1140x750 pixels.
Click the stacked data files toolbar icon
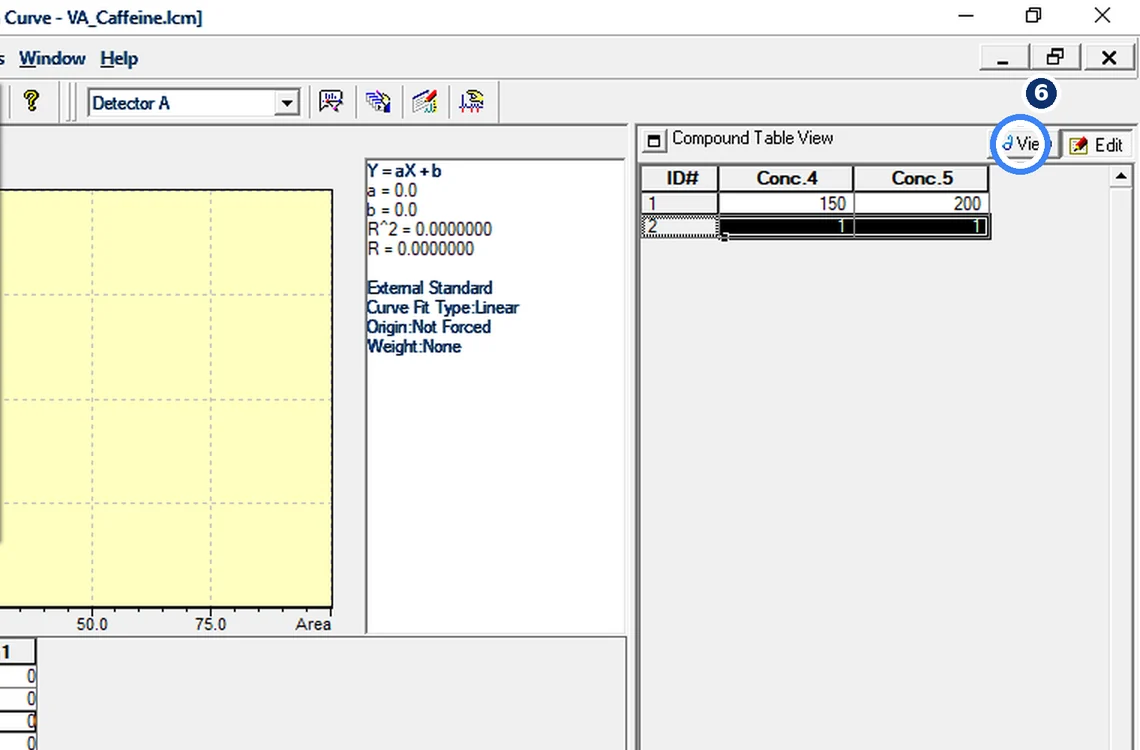[378, 101]
